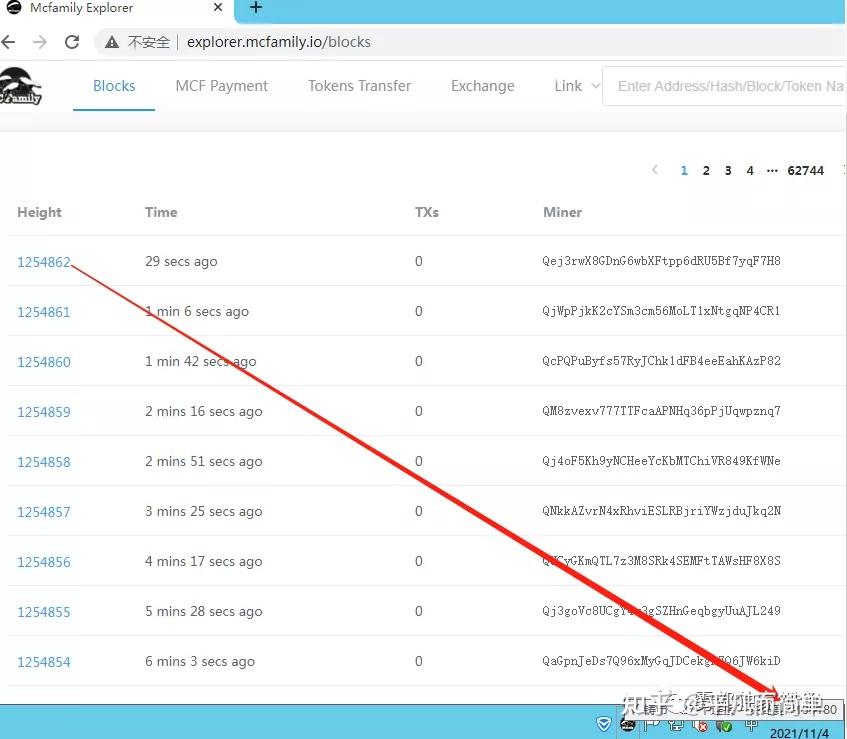Viewport: 847px width, 739px height.
Task: Open the Tokens Transfer tab
Action: (360, 86)
